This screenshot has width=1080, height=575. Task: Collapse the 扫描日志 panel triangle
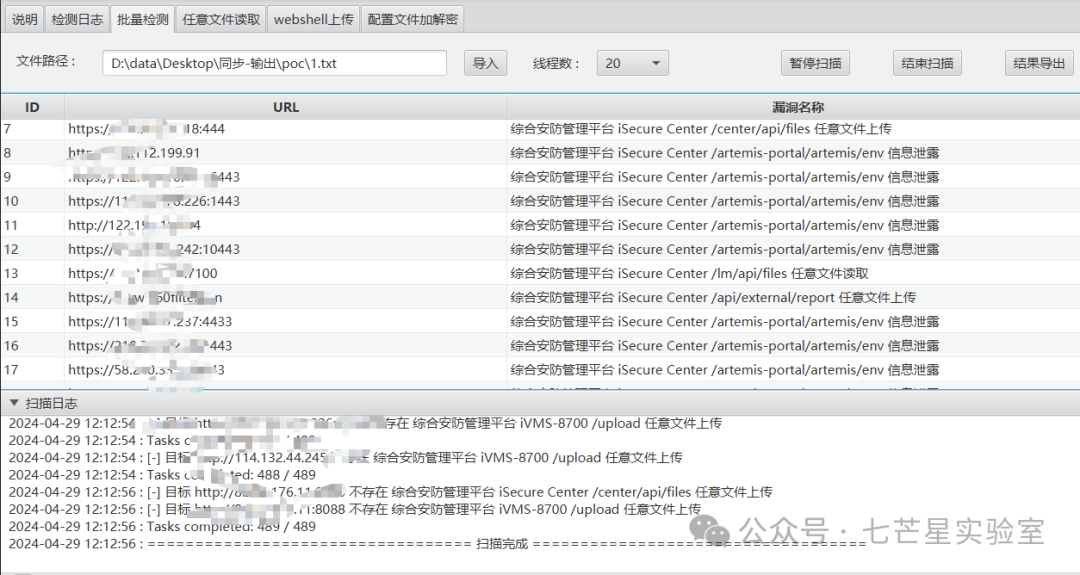pyautogui.click(x=14, y=403)
